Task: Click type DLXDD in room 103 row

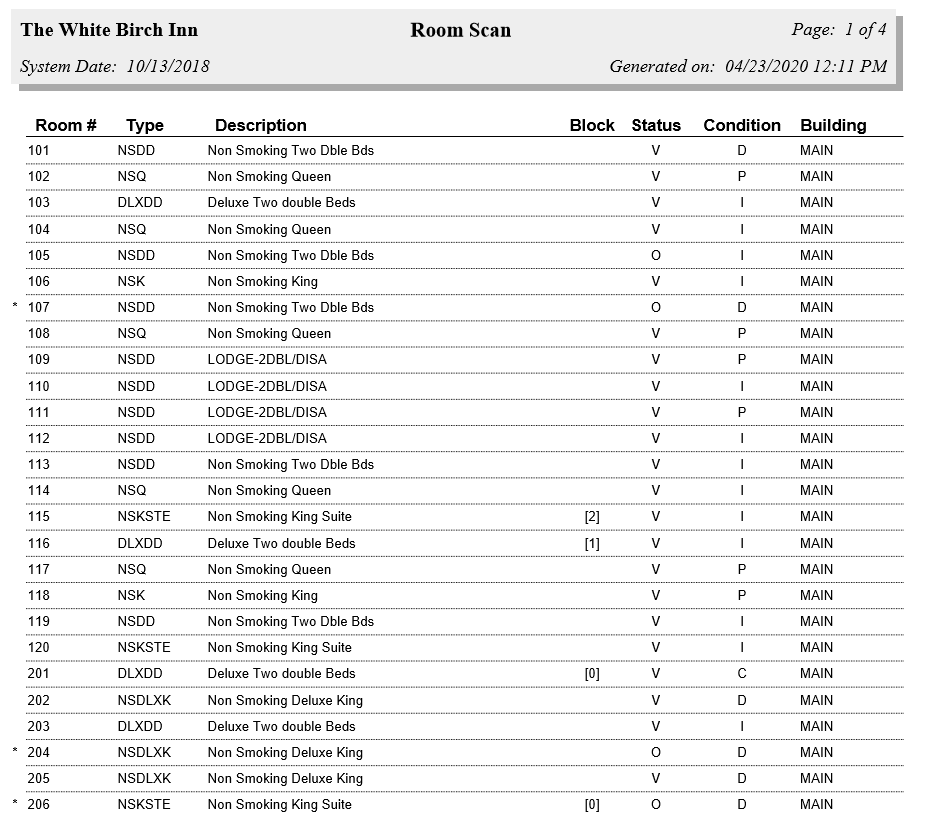Action: click(x=140, y=202)
